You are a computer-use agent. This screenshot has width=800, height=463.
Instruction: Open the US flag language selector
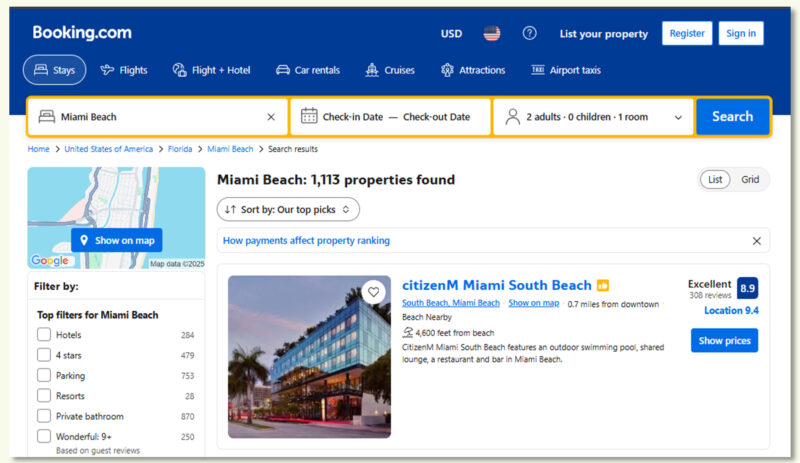pos(492,34)
